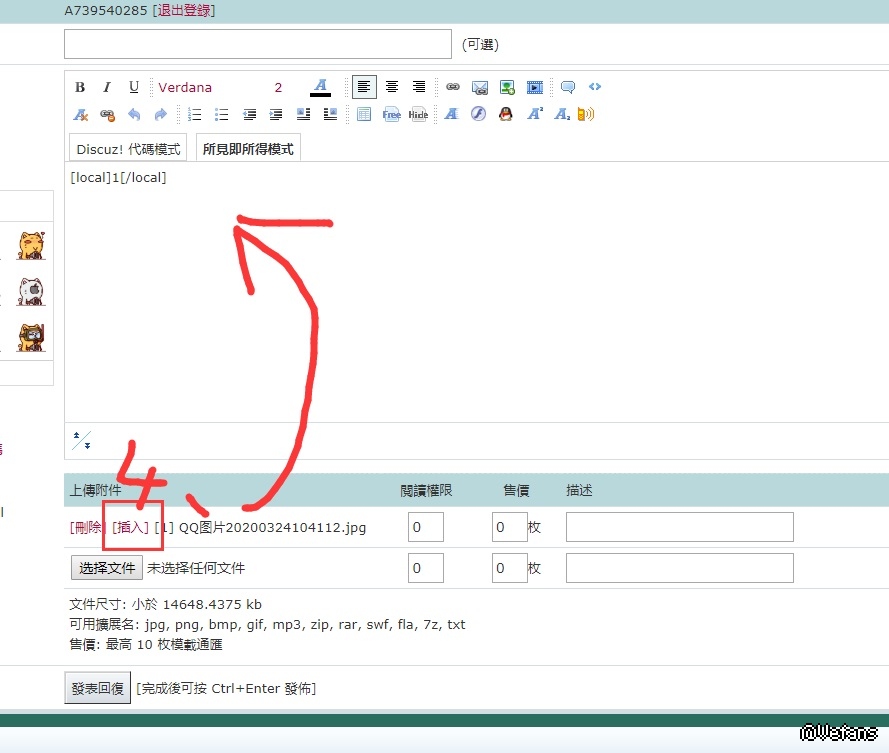Switch to Discuz! 代碼模式 tab
This screenshot has height=753, width=889.
pos(128,149)
